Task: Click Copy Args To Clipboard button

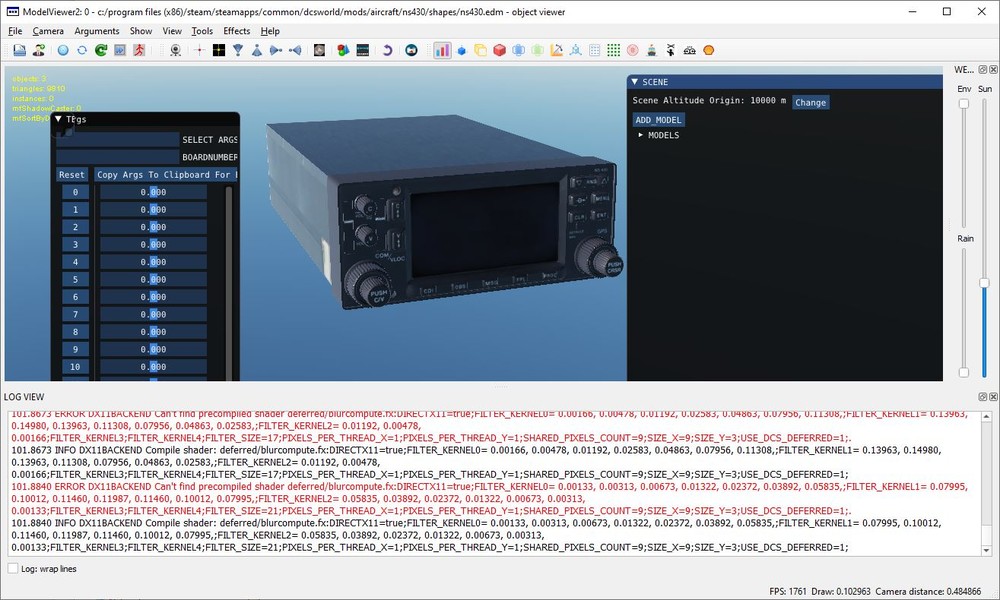Action: [166, 175]
